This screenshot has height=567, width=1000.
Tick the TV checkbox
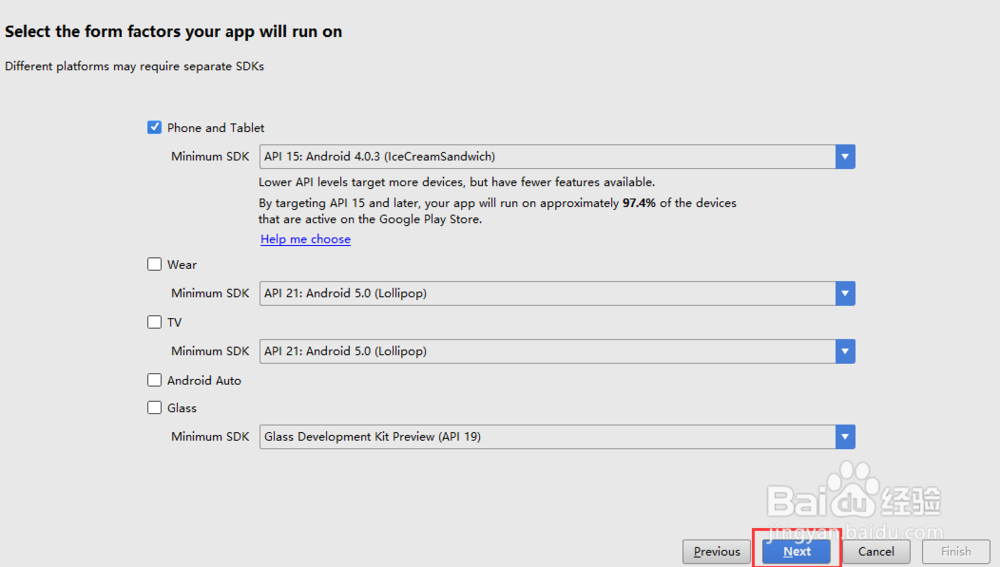pos(154,322)
